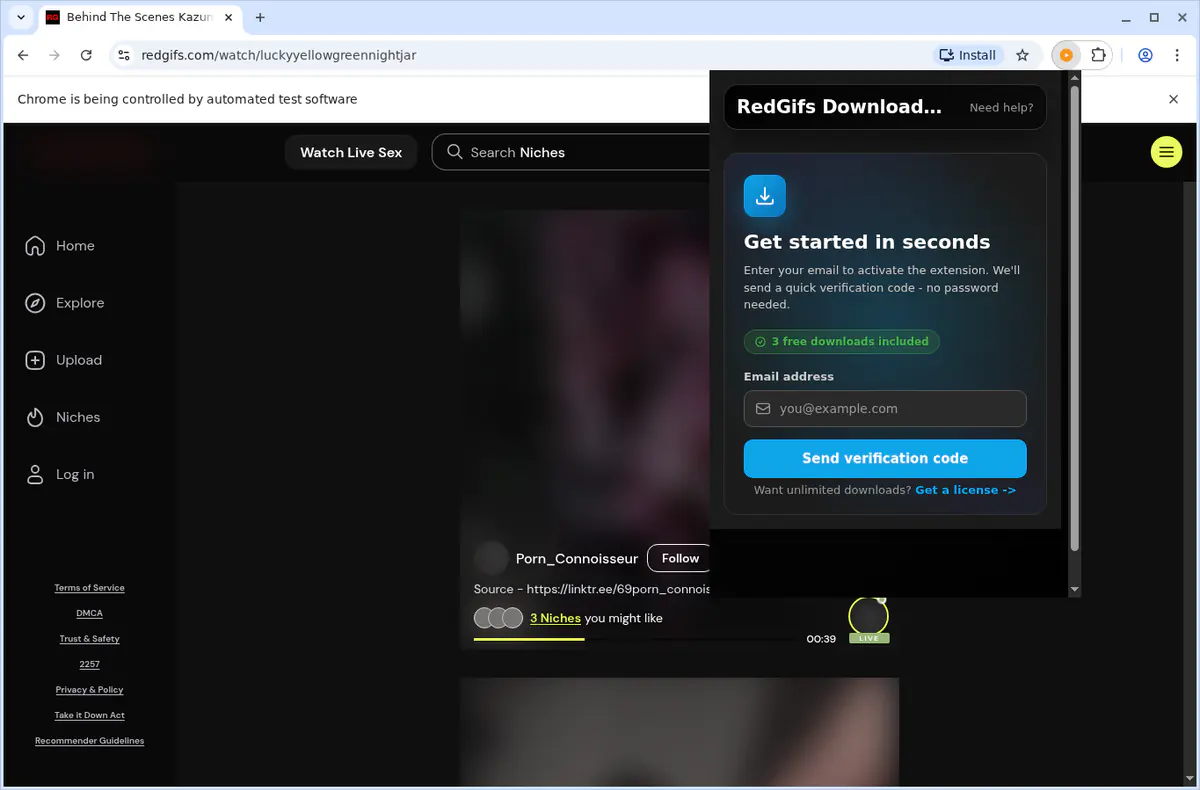Viewport: 1200px width, 790px height.
Task: Click the email address input field
Action: tap(885, 408)
